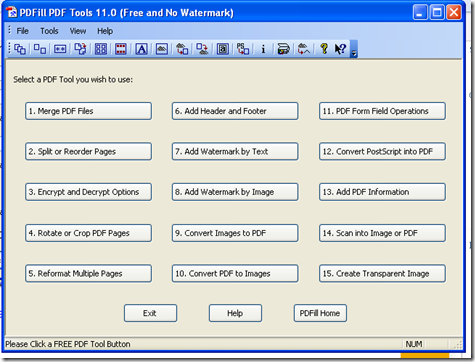Viewport: 475px width, 362px height.
Task: Open '11. PDF Form Field Operations'
Action: [x=382, y=111]
